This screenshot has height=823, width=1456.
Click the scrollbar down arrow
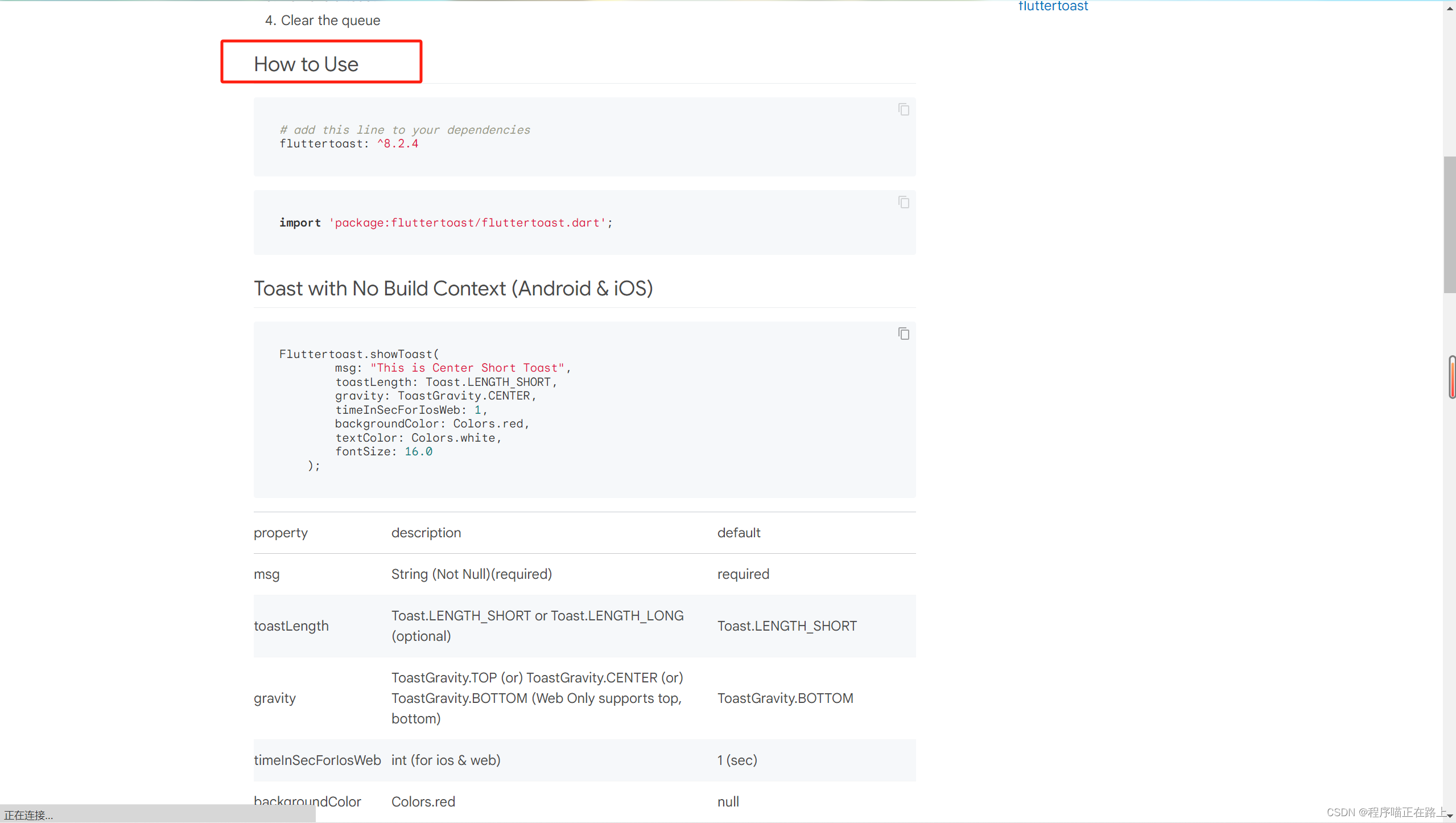(1449, 815)
